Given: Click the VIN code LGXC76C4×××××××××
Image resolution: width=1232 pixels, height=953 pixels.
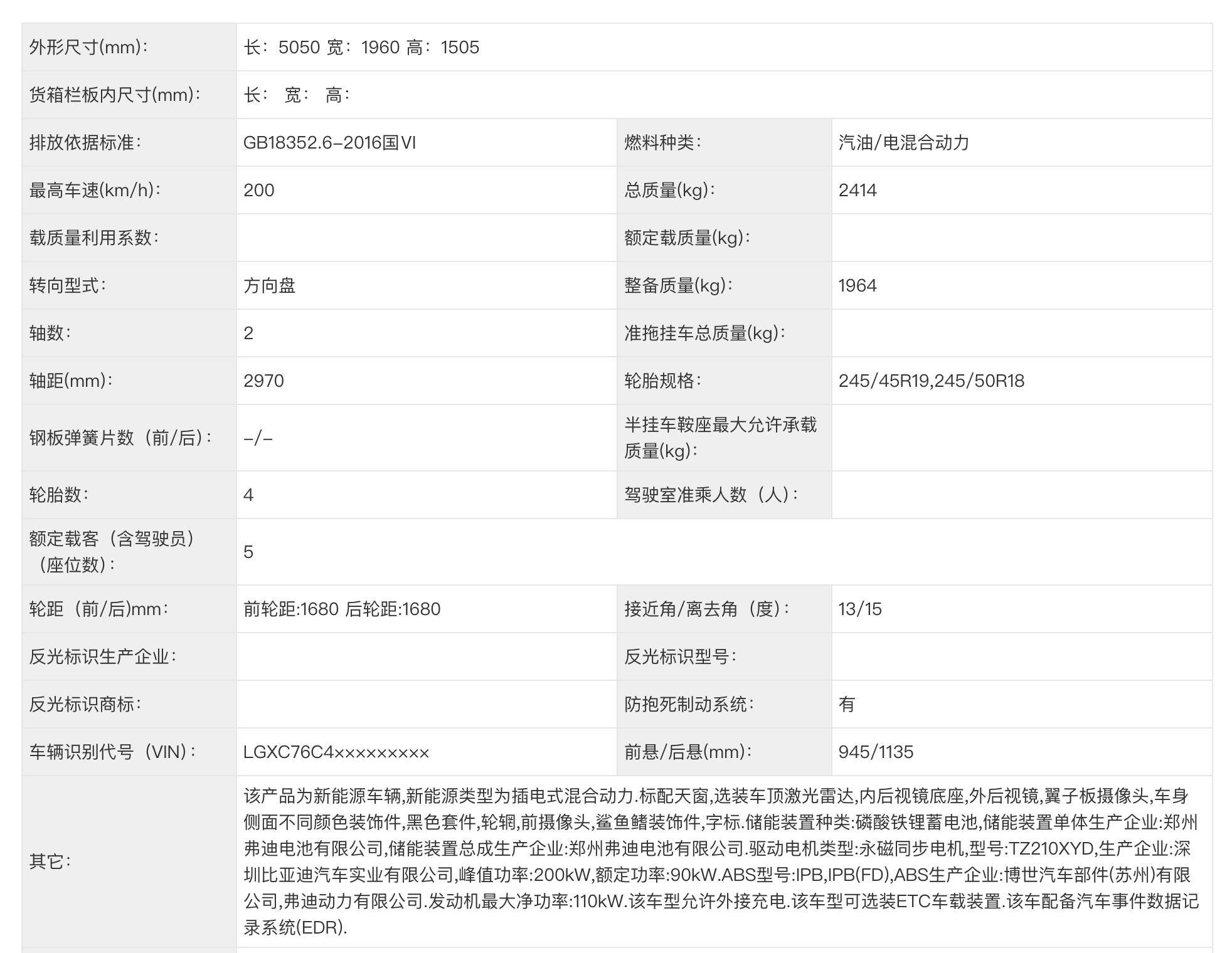Looking at the screenshot, I should (336, 752).
